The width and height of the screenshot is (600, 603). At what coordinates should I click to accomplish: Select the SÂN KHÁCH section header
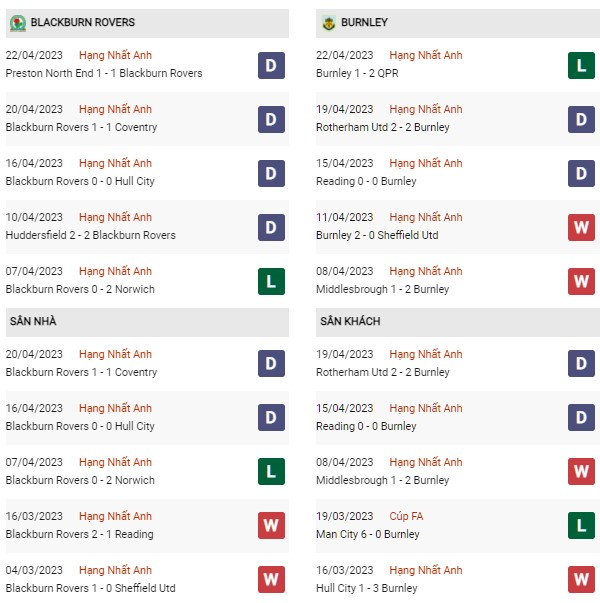458,322
